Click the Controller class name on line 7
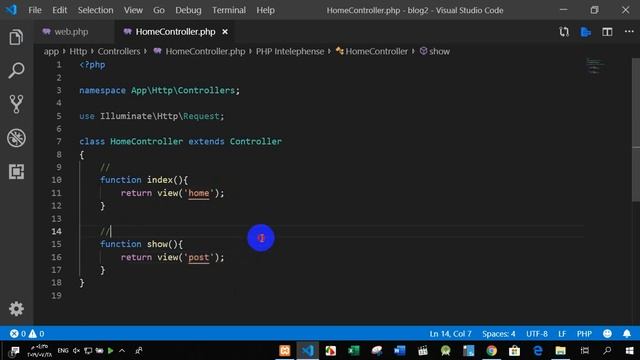Image resolution: width=640 pixels, height=360 pixels. click(x=256, y=142)
